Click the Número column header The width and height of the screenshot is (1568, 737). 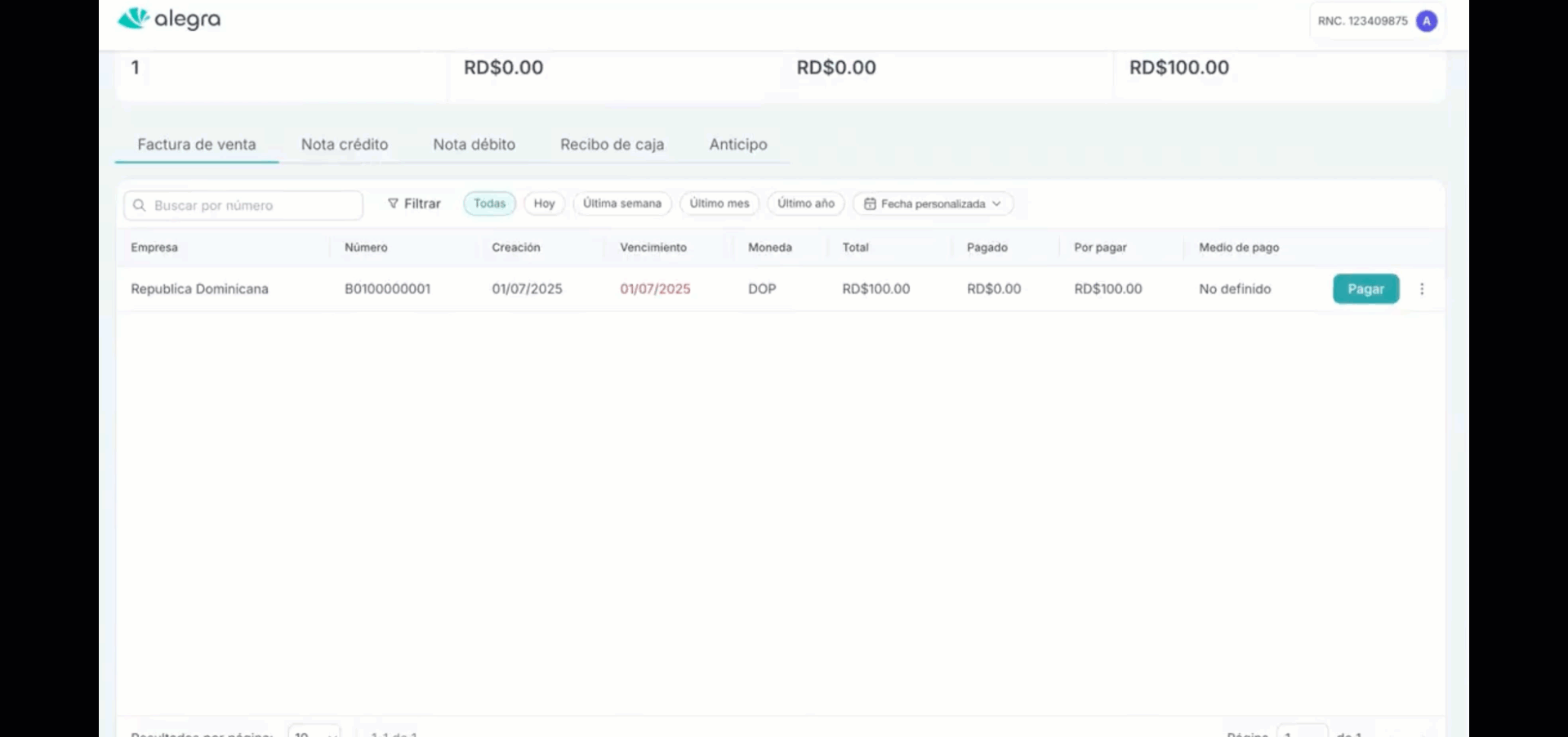366,248
